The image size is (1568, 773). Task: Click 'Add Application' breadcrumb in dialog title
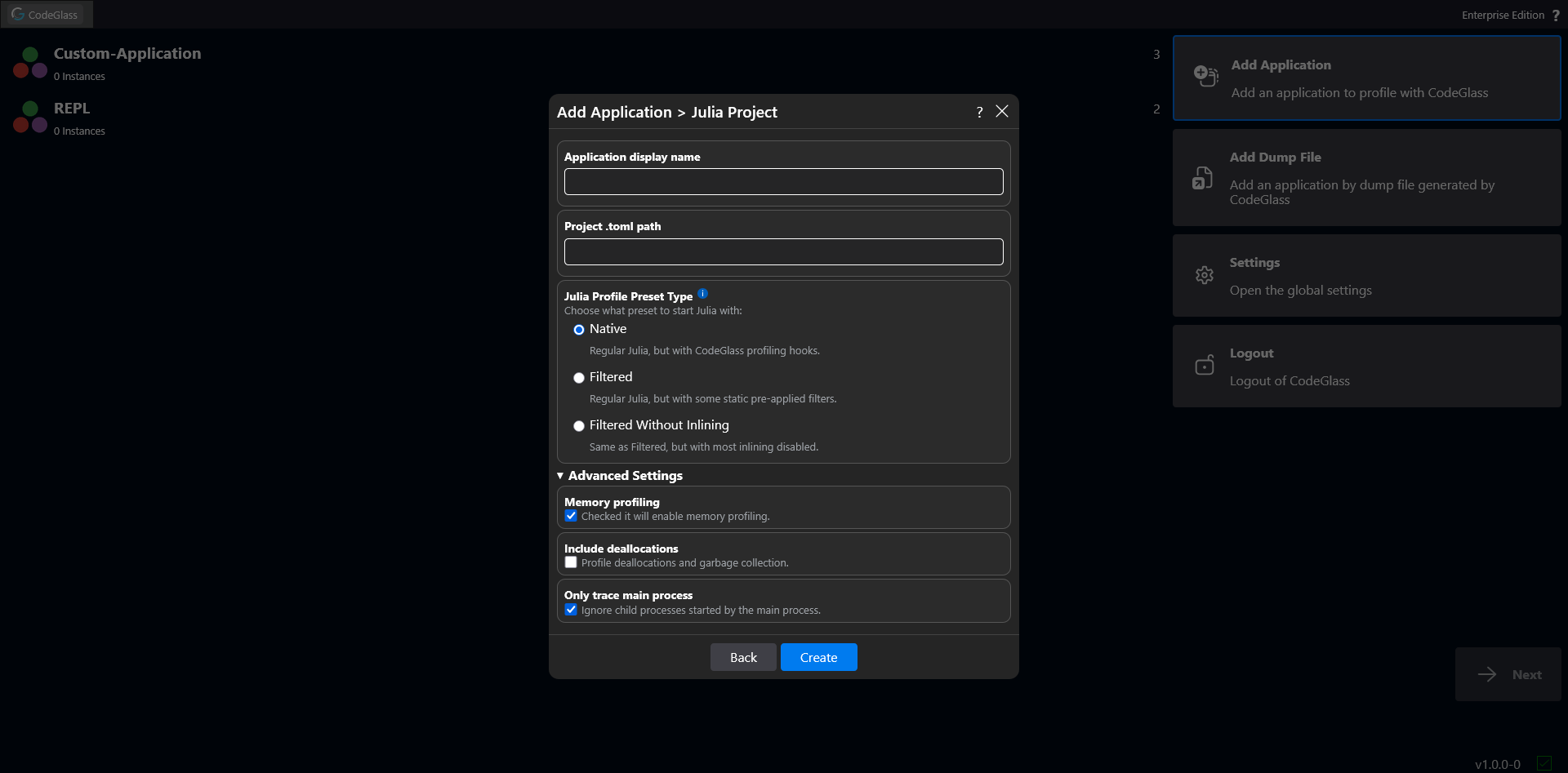coord(614,113)
